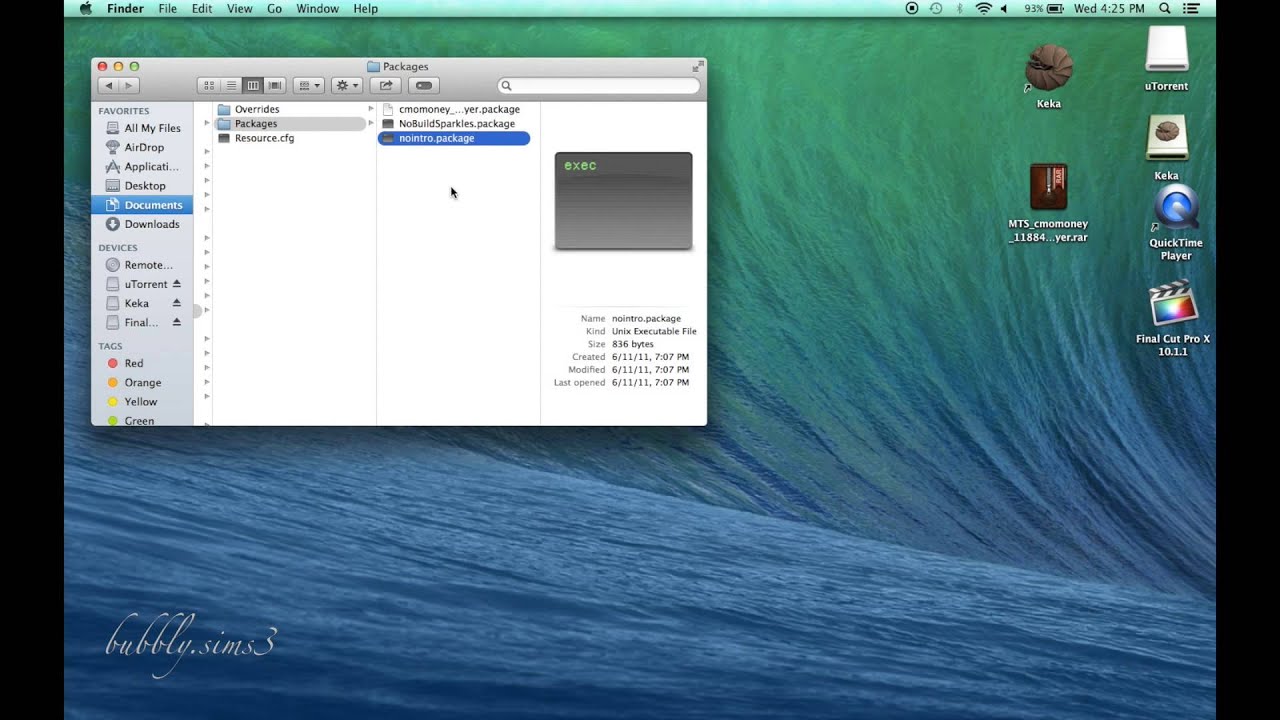Open Applications in the sidebar
The height and width of the screenshot is (720, 1280).
(143, 166)
